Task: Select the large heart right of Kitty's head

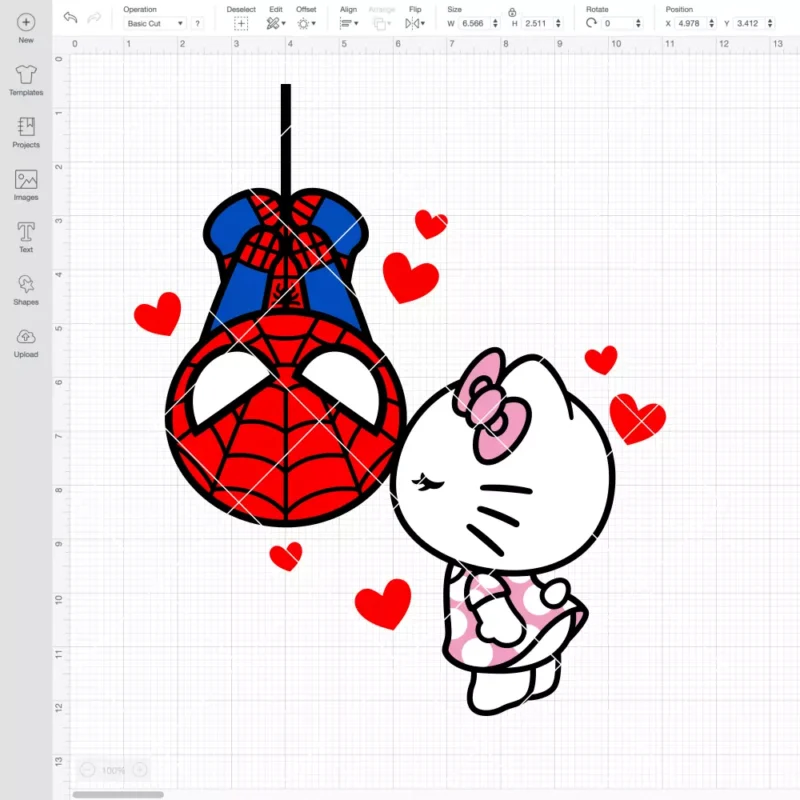Action: coord(638,418)
